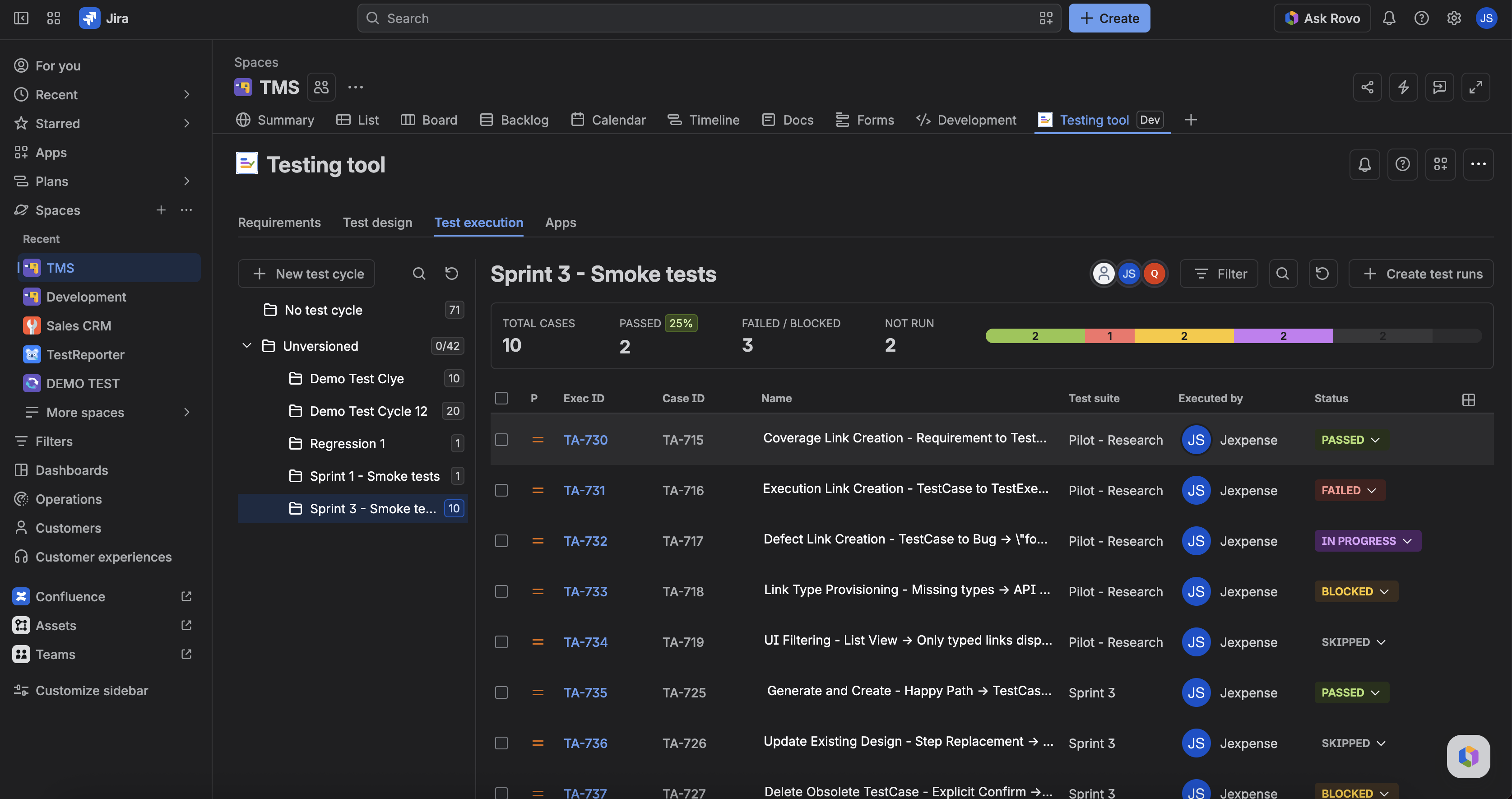The image size is (1512, 799).
Task: Open the help question mark in top bar
Action: 1421,18
